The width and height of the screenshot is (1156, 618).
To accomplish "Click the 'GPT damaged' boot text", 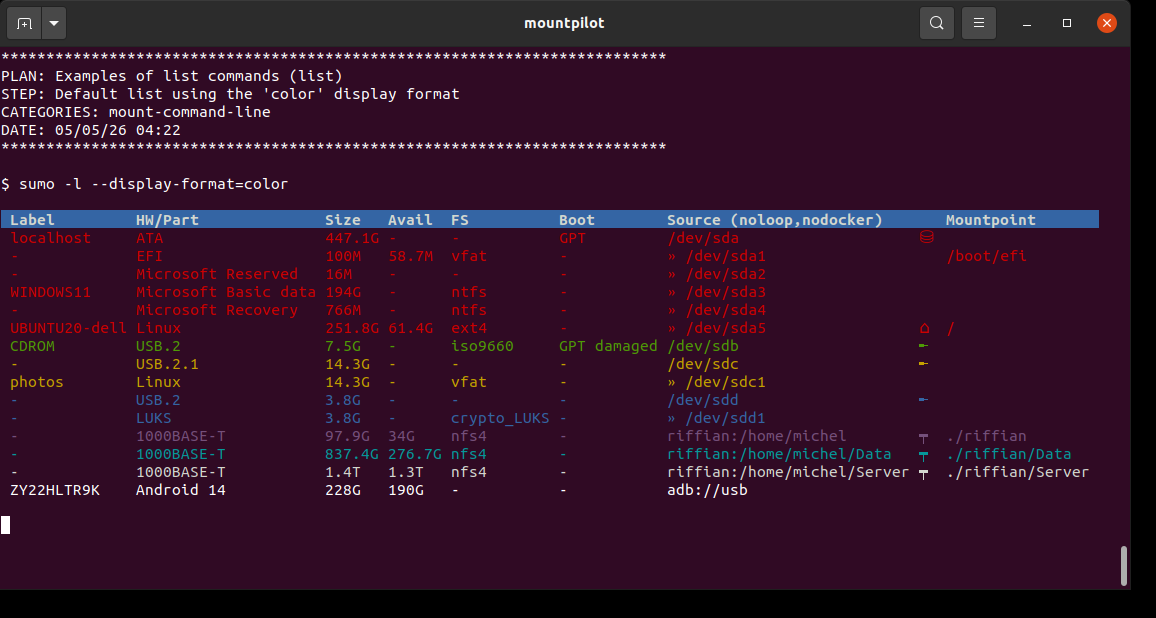I will tap(608, 346).
